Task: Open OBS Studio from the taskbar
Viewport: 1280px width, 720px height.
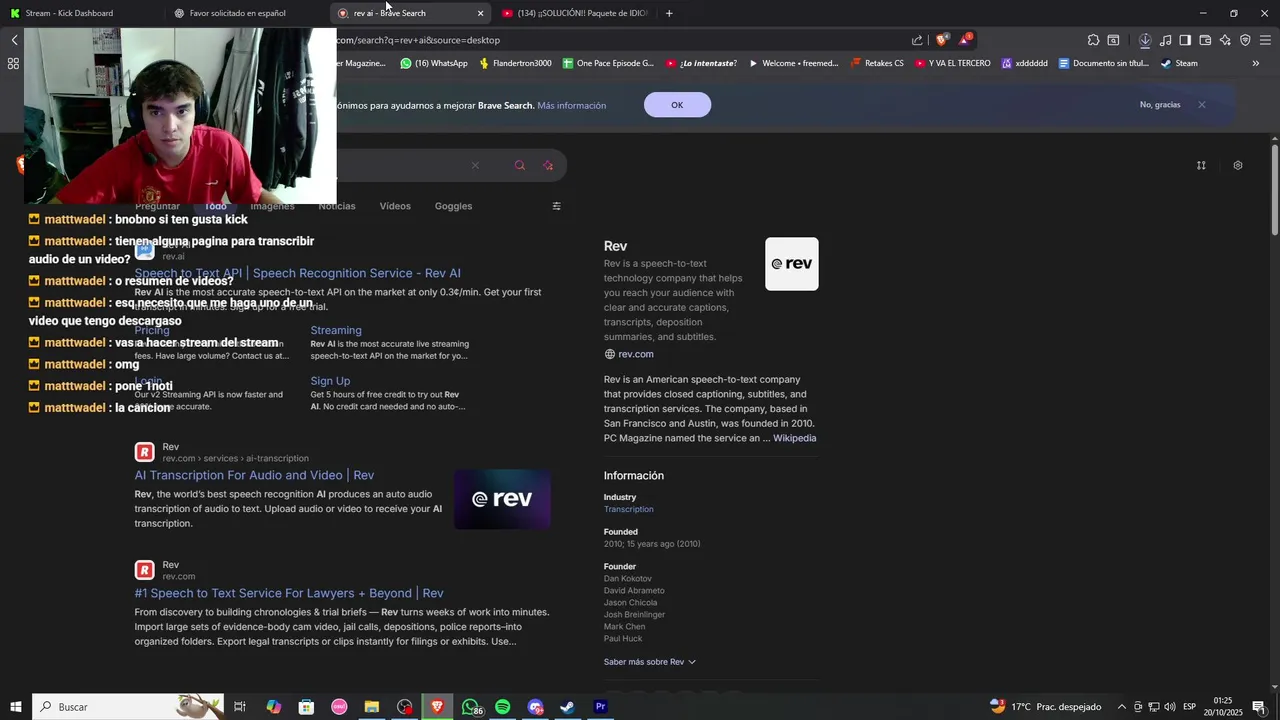Action: point(404,707)
